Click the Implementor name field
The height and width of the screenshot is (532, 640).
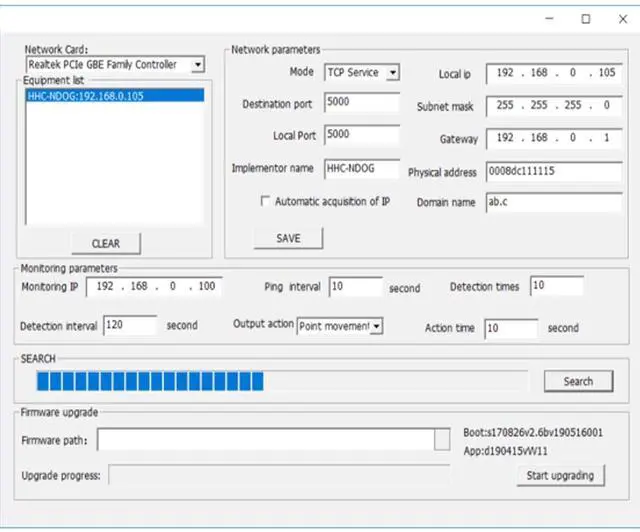(362, 169)
